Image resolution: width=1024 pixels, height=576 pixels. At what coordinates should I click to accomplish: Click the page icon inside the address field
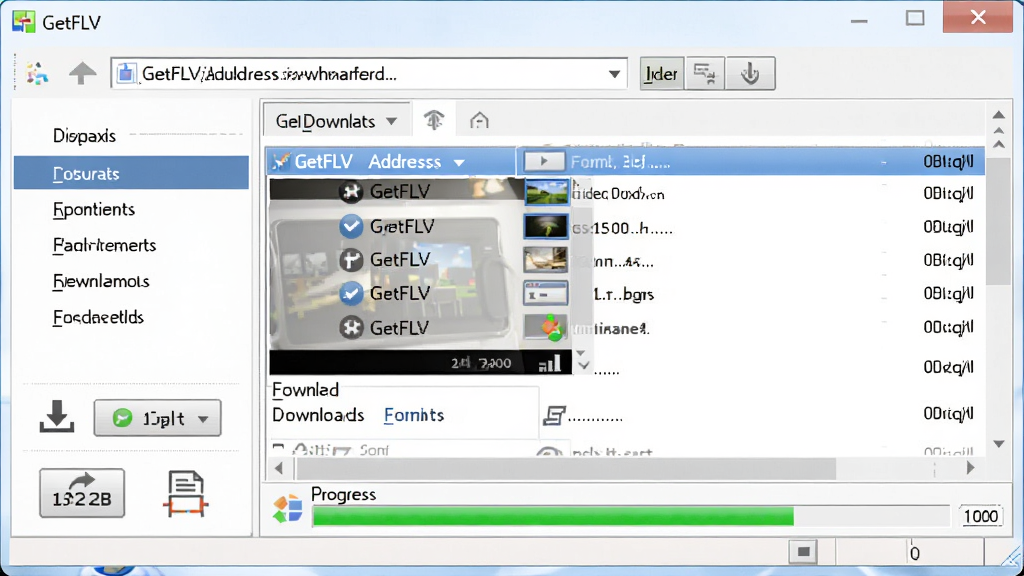(126, 74)
